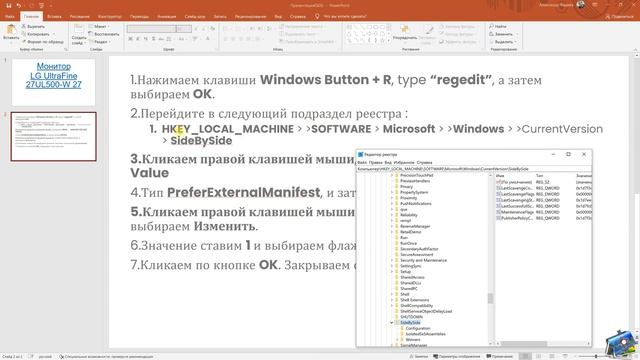
Task: Collapse the SideBySide key arrow in registry tree
Action: 392,322
